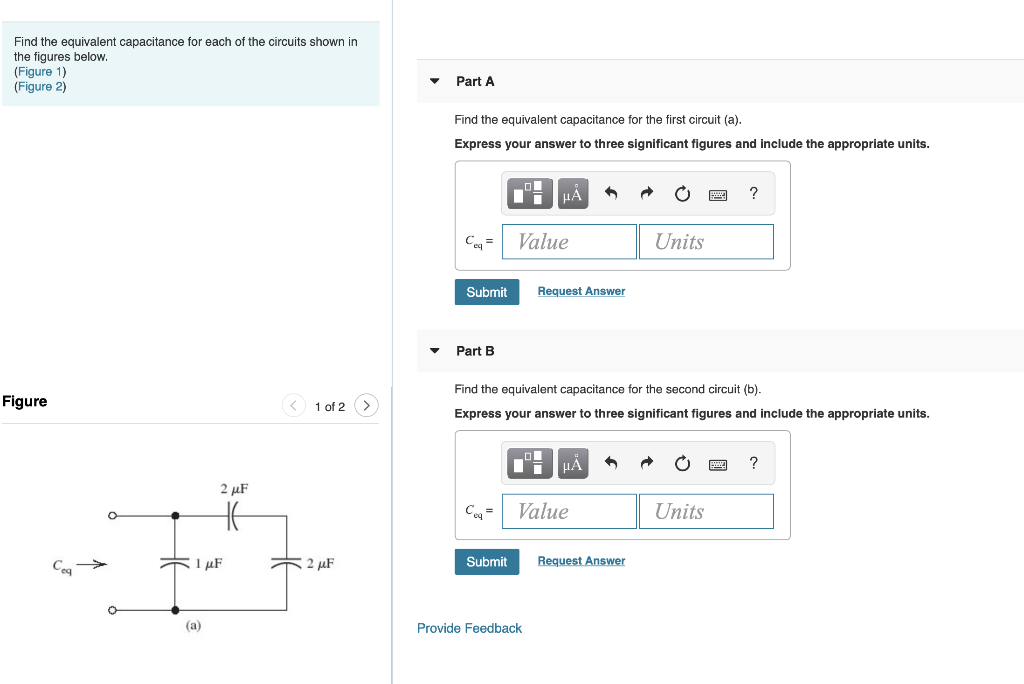Select the µÅ units symbol tool in Part B
1024x684 pixels.
(571, 463)
